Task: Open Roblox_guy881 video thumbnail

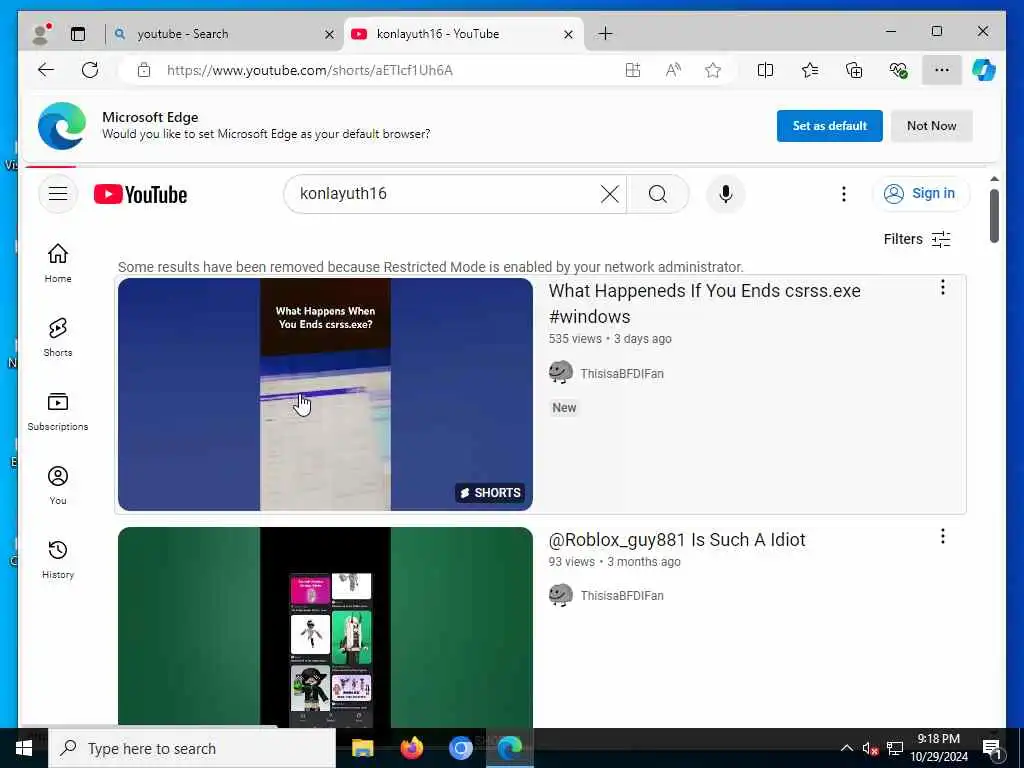Action: (x=325, y=627)
